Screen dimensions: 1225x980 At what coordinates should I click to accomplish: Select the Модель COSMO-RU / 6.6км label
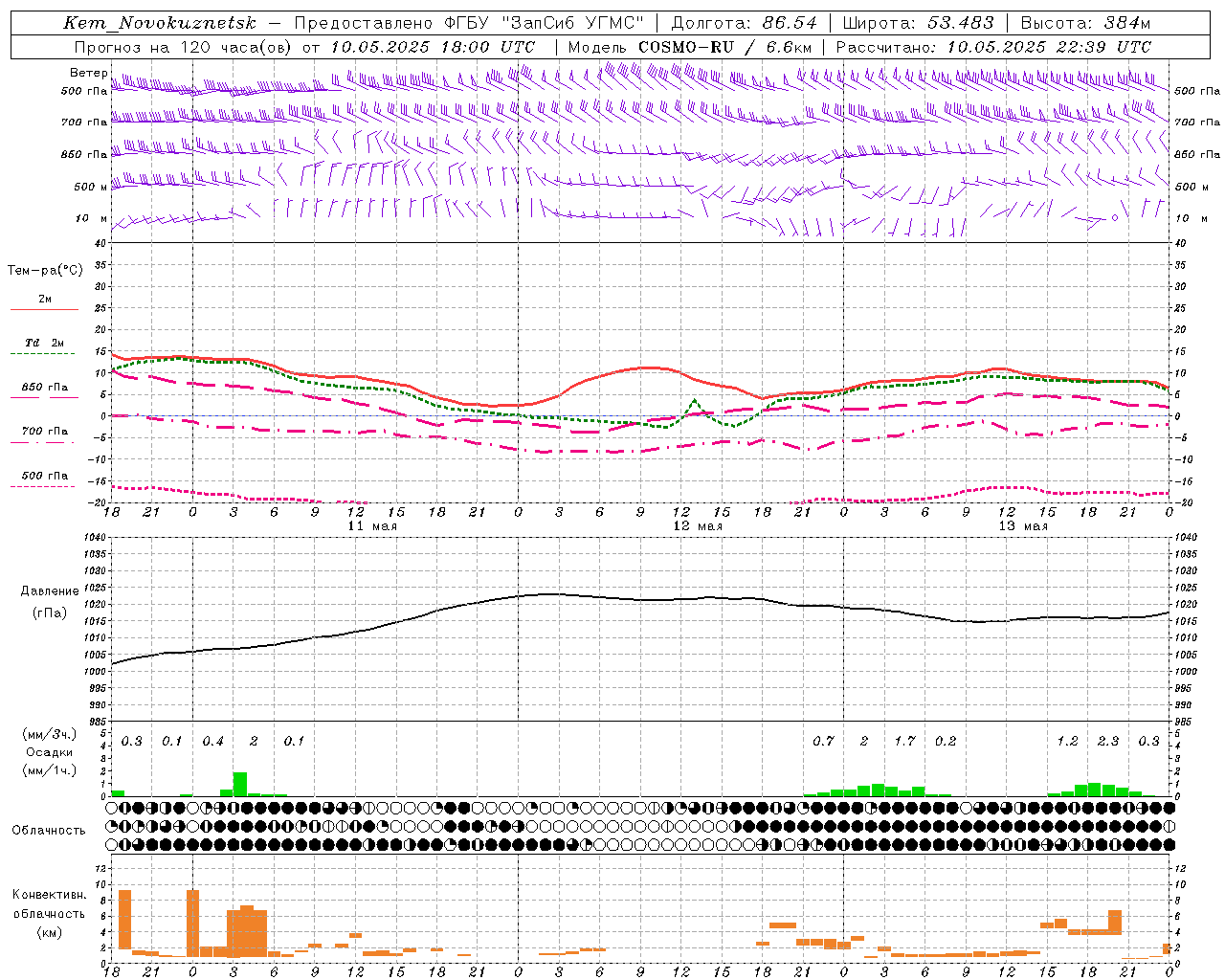coord(689,47)
